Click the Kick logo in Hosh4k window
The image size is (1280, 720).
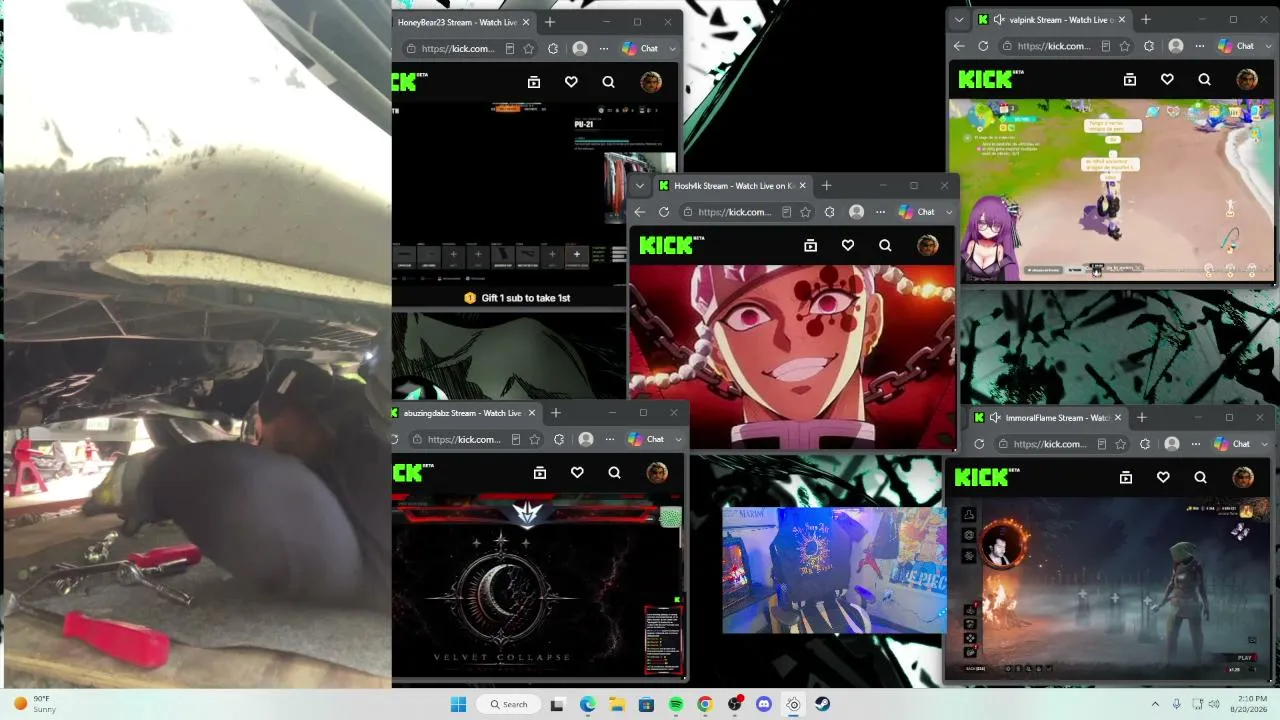672,245
